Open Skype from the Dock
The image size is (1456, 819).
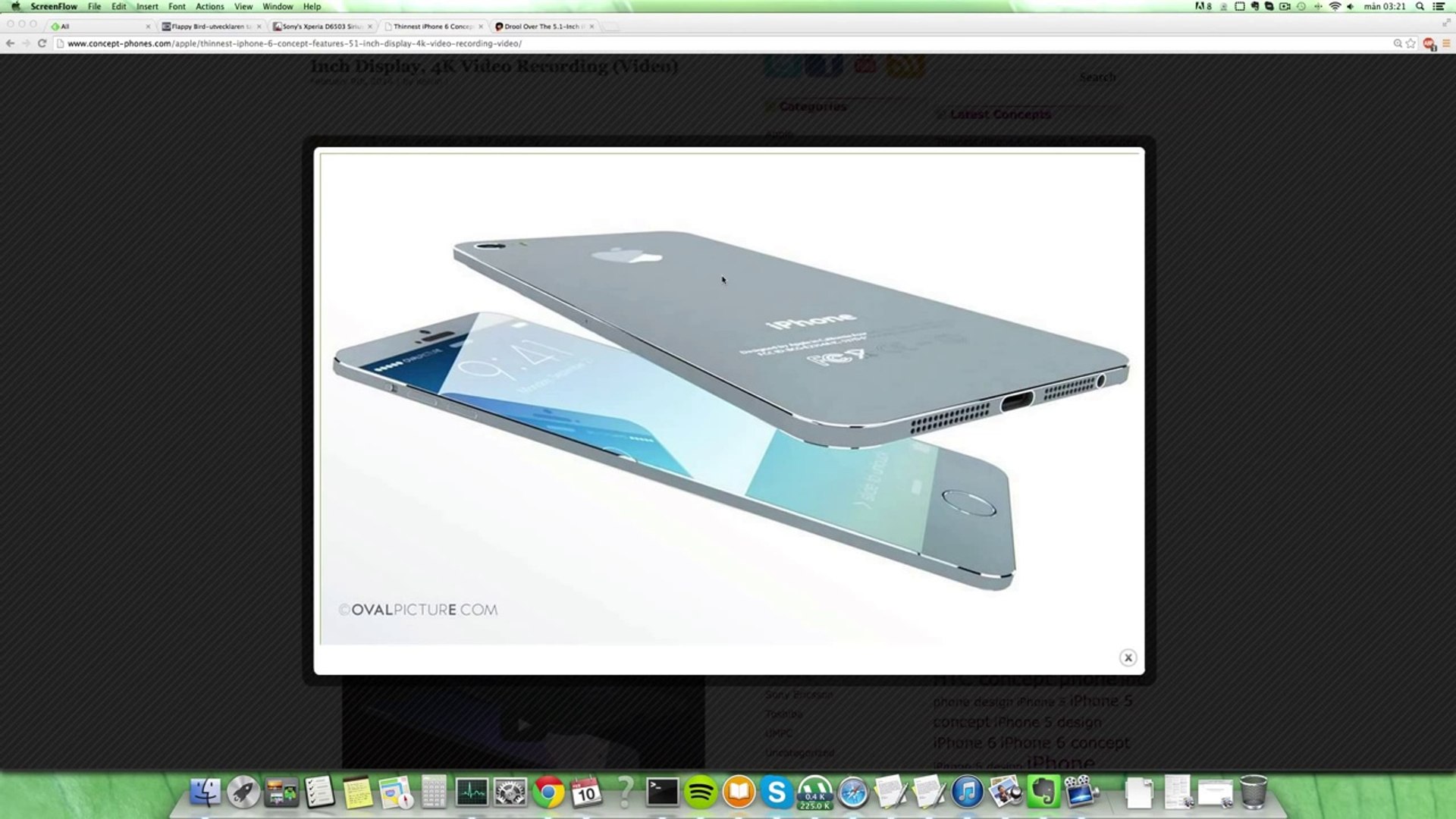777,794
